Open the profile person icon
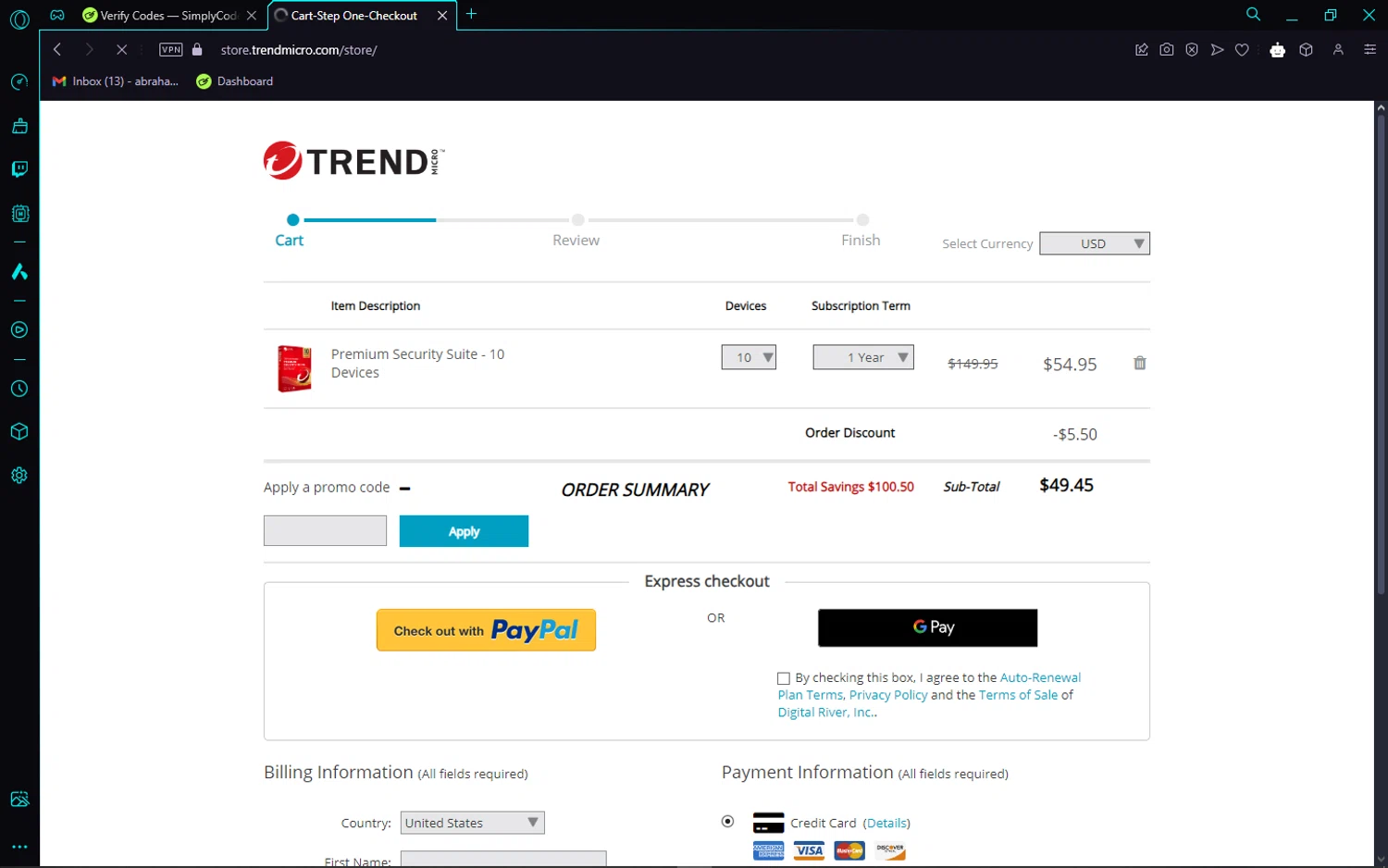The height and width of the screenshot is (868, 1388). (x=1338, y=50)
